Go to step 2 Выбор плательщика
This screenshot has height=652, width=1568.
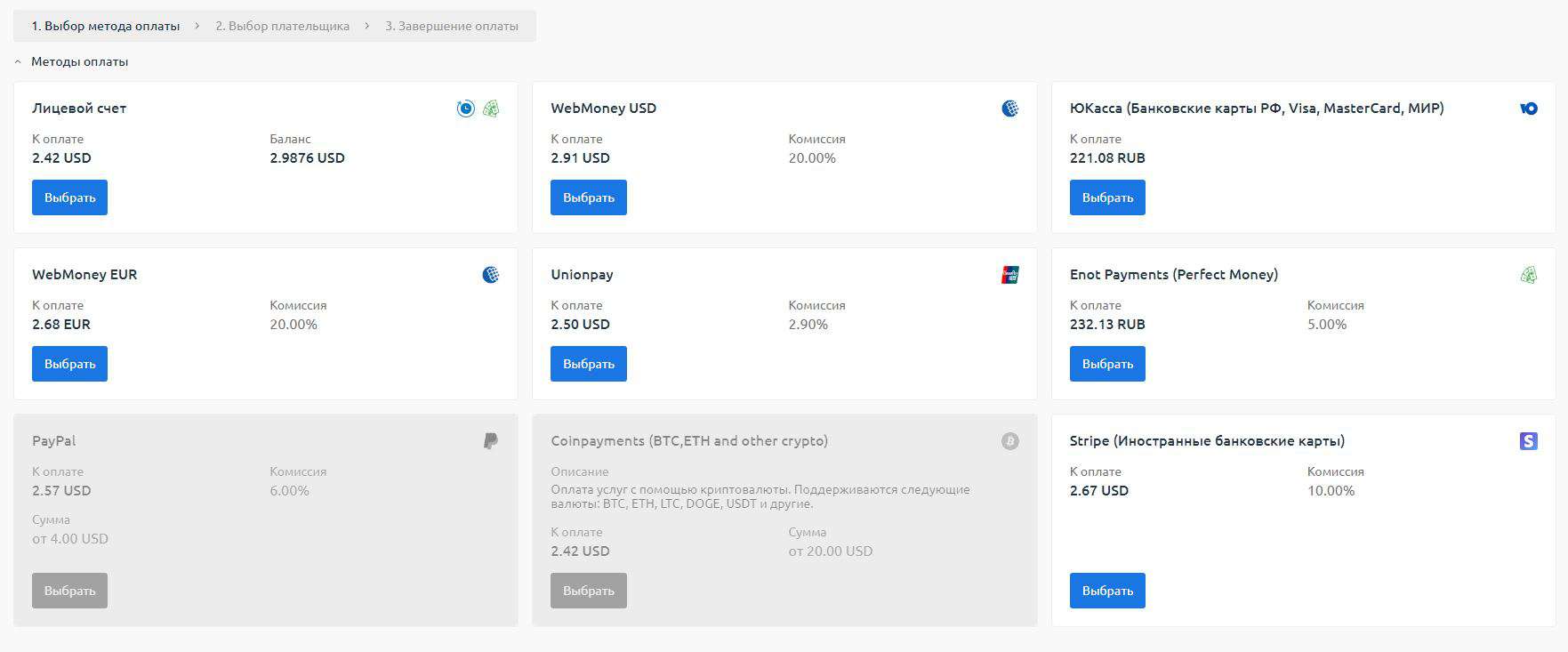(282, 27)
